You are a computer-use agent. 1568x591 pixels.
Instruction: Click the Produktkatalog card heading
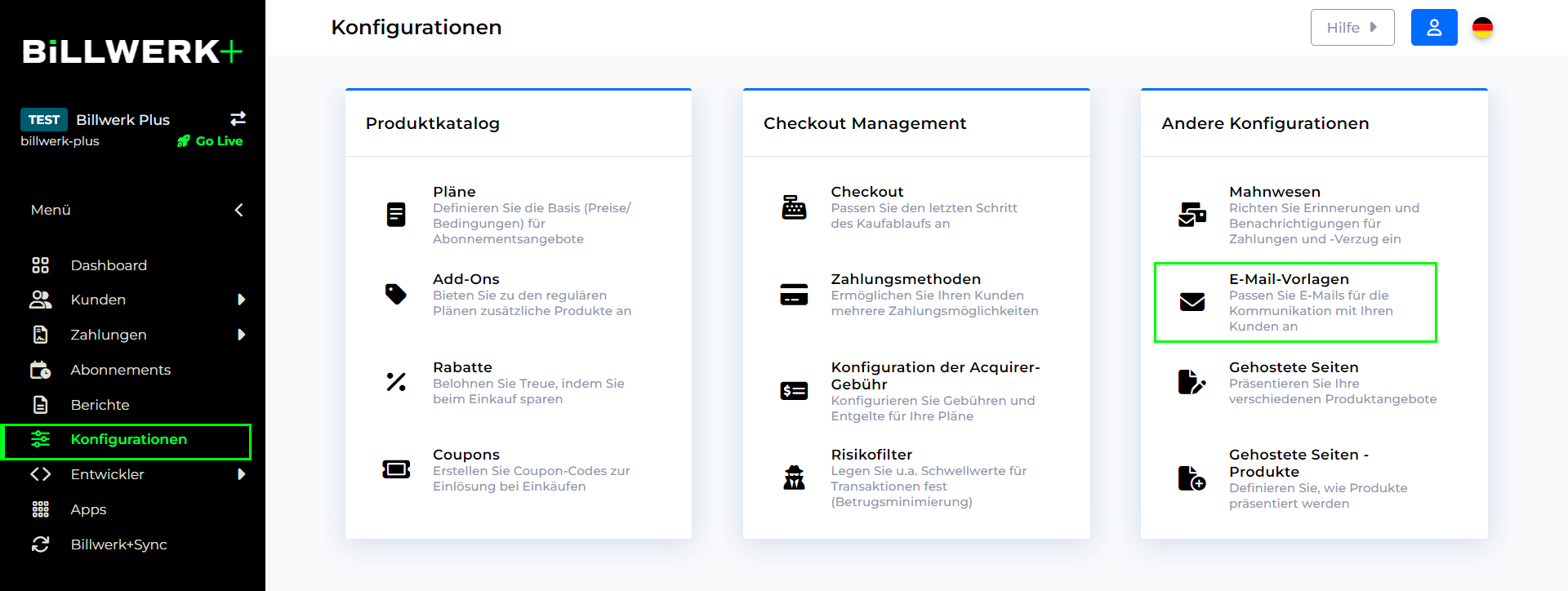(433, 123)
